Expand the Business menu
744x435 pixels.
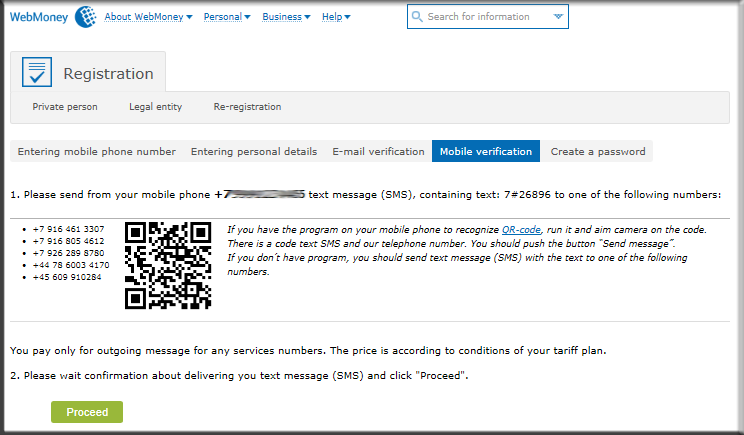[286, 17]
